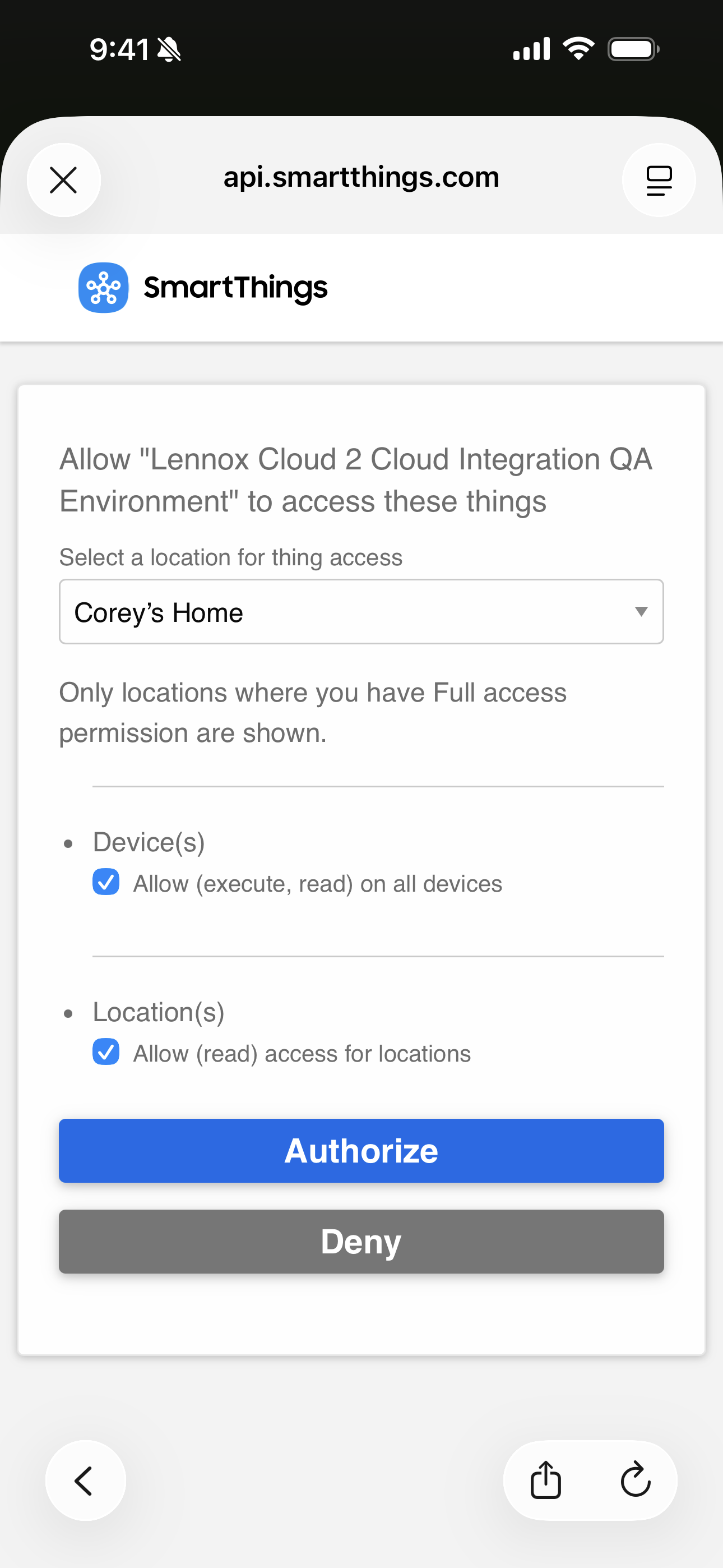Tap the cellular signal bars icon
The width and height of the screenshot is (723, 1568).
tap(531, 49)
